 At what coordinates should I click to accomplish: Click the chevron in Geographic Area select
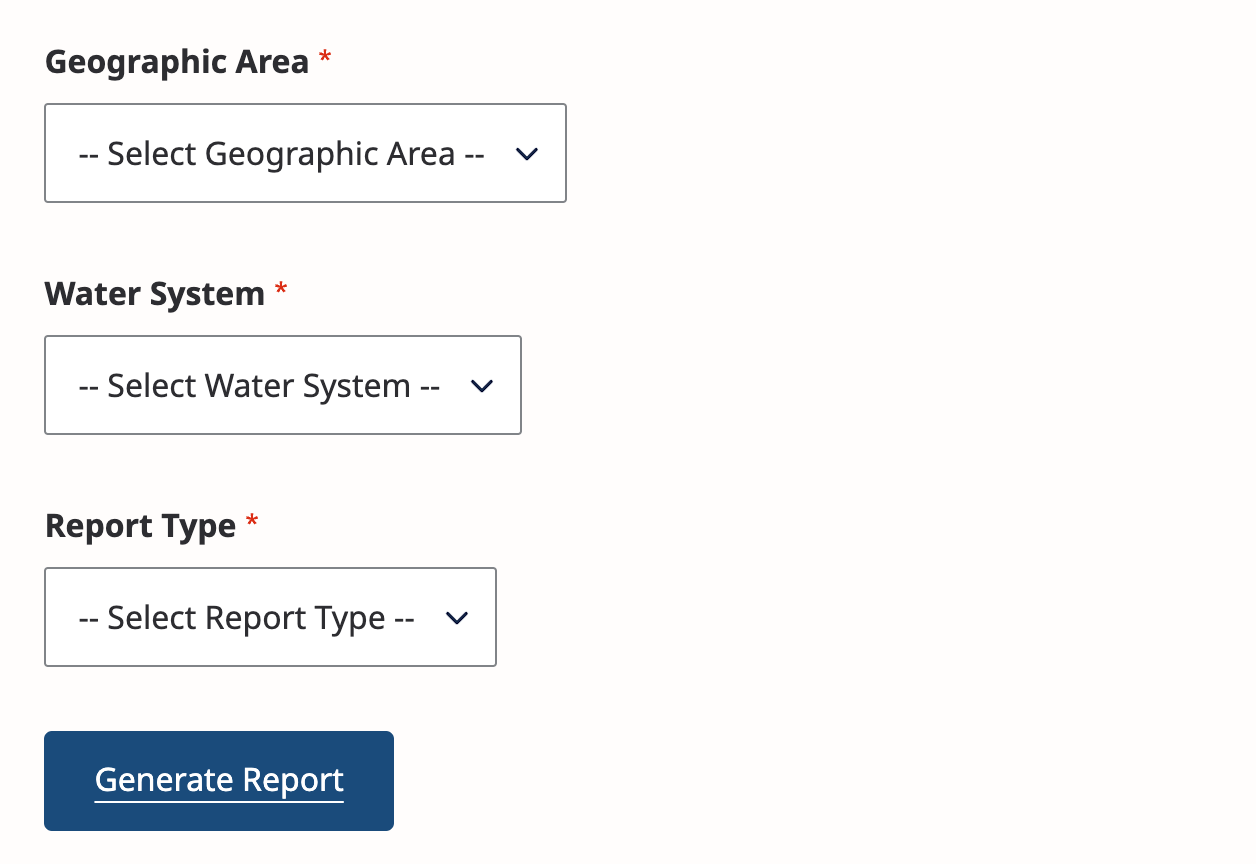tap(526, 154)
